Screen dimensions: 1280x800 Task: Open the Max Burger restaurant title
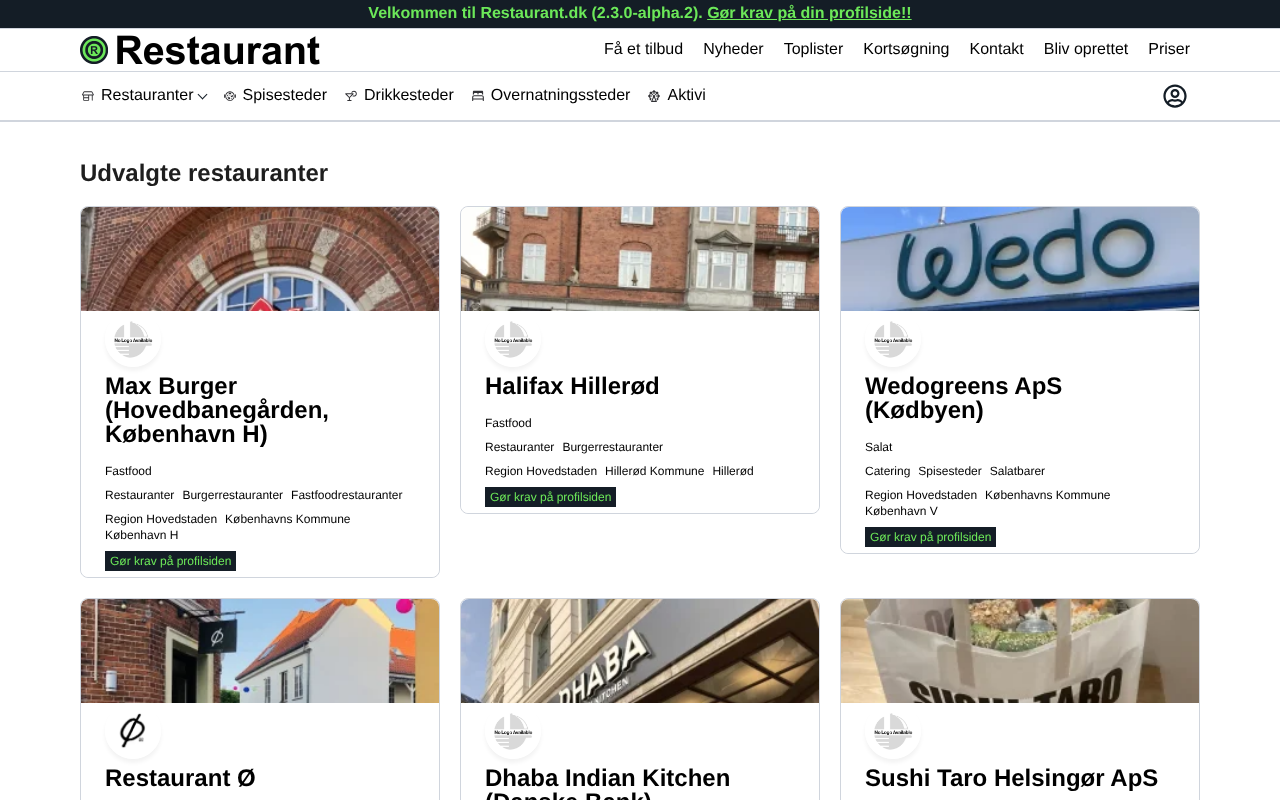pos(217,410)
